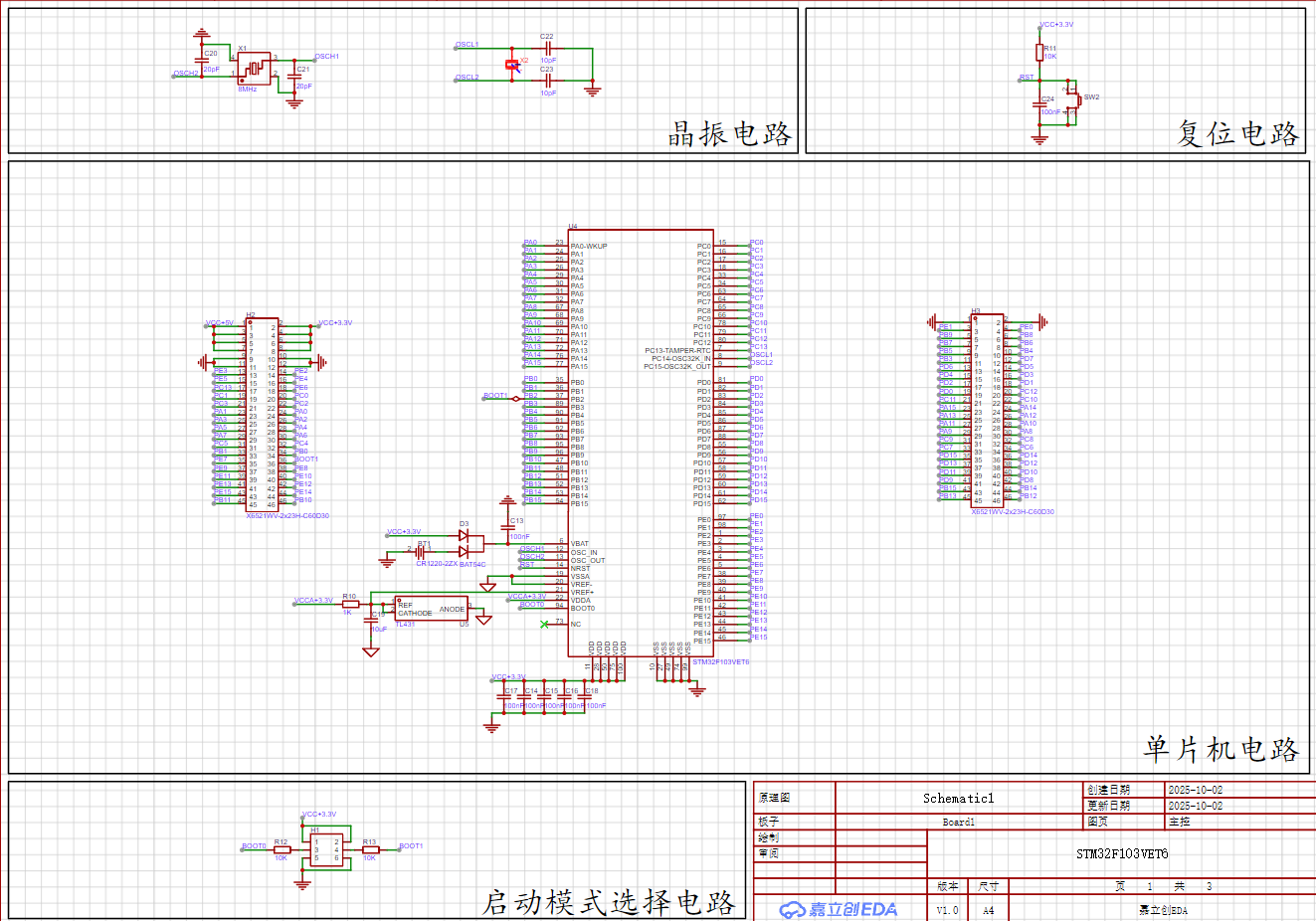Click the 嘉立创EDA cloud logo in title block
The image size is (1316, 921).
[838, 909]
